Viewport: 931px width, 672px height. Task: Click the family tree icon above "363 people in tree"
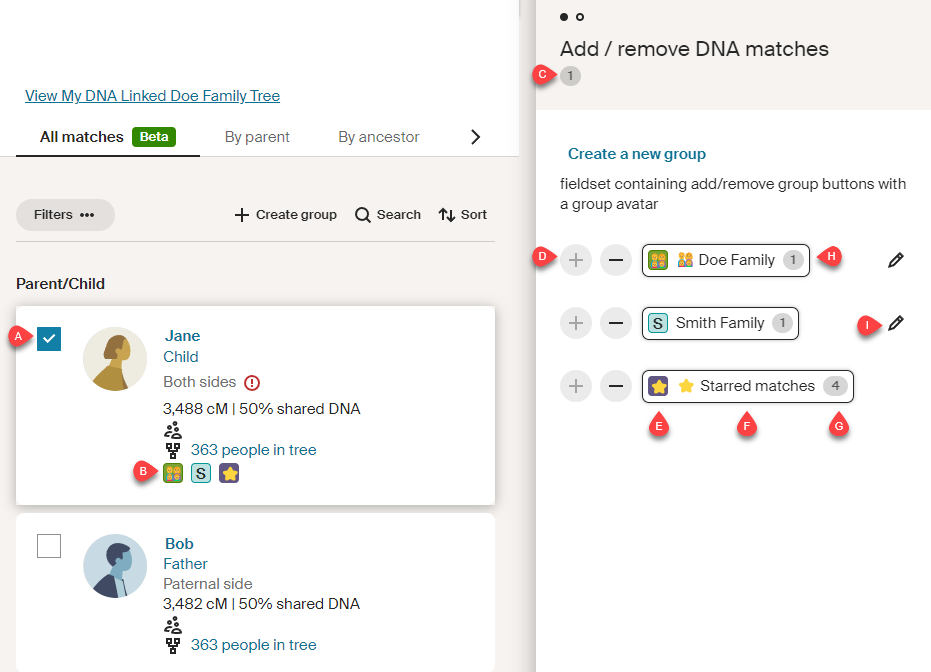click(173, 432)
